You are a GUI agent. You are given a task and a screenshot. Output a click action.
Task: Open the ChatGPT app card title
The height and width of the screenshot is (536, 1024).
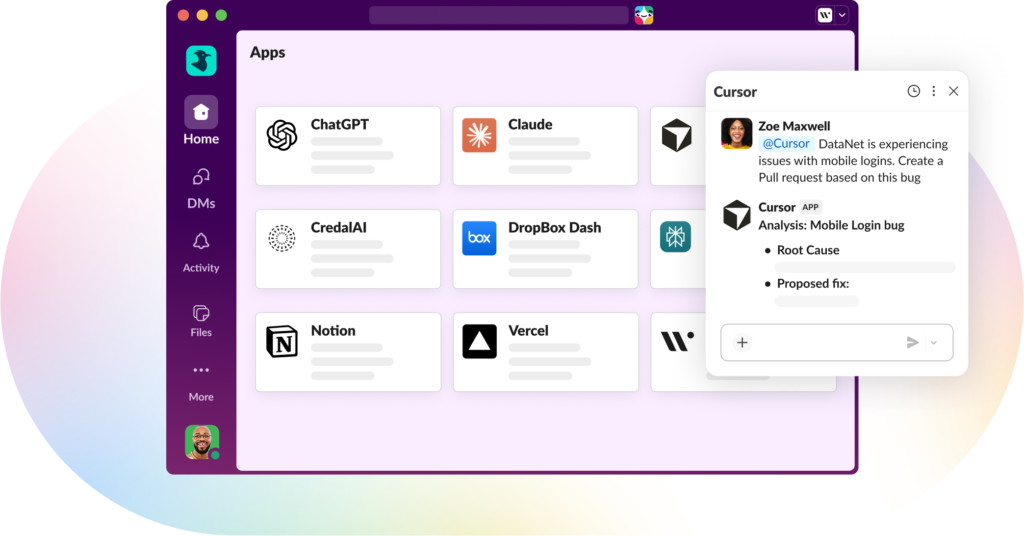(x=340, y=124)
